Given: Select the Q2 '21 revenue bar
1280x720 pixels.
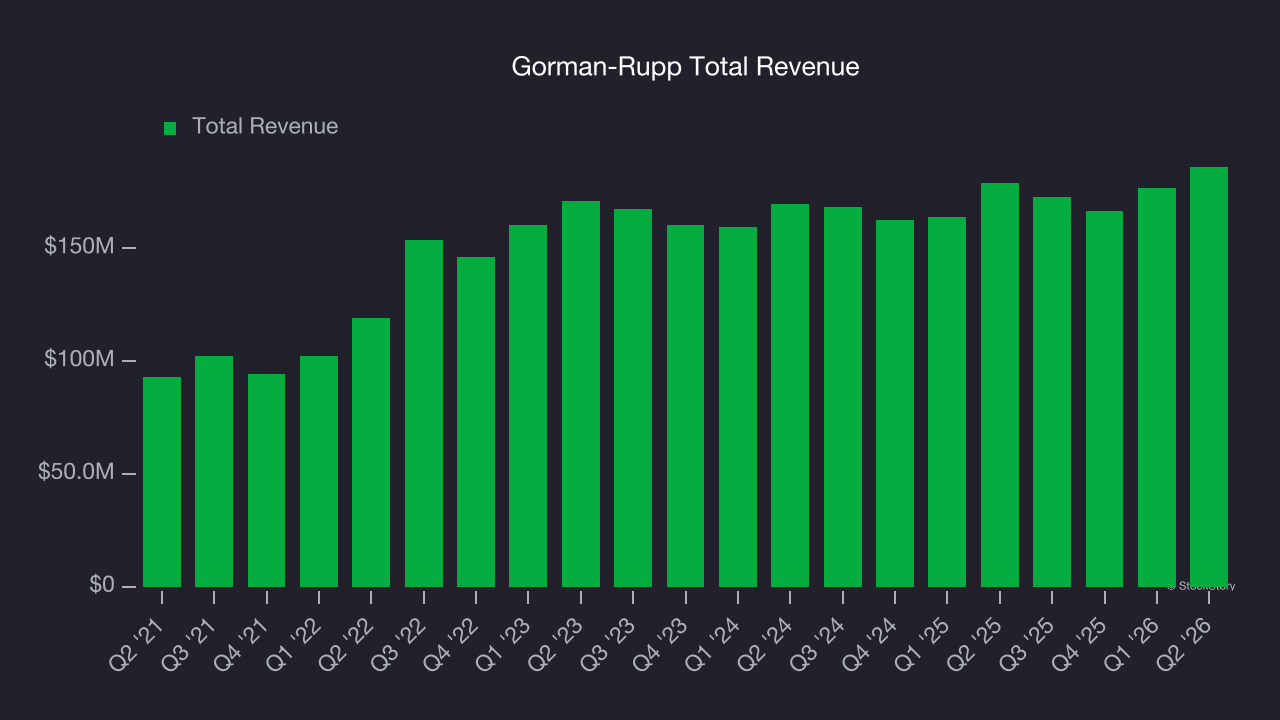Looking at the screenshot, I should pyautogui.click(x=162, y=482).
